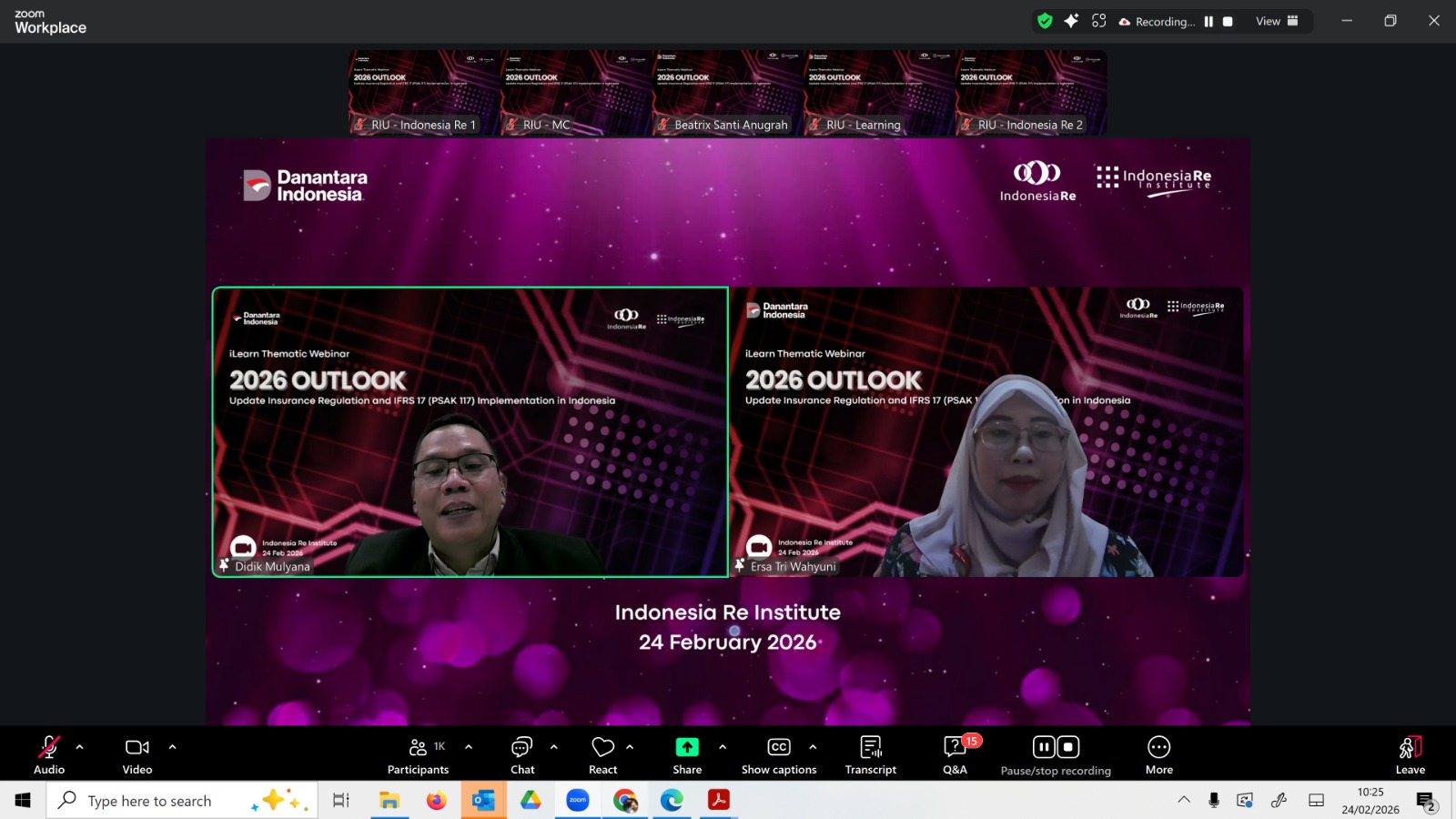1456x819 pixels.
Task: Leave the meeting
Action: (1410, 755)
